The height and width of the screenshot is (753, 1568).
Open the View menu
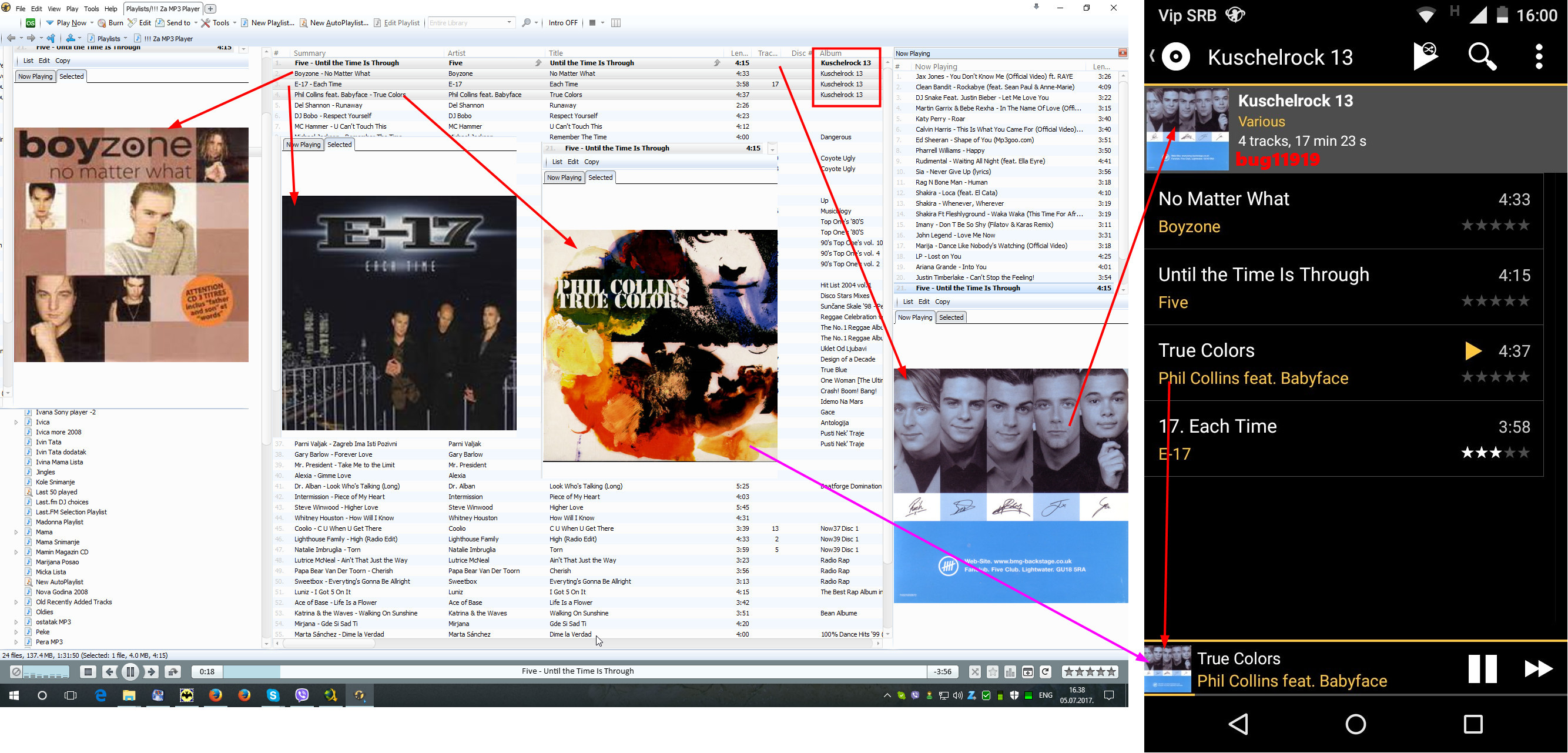pyautogui.click(x=53, y=8)
